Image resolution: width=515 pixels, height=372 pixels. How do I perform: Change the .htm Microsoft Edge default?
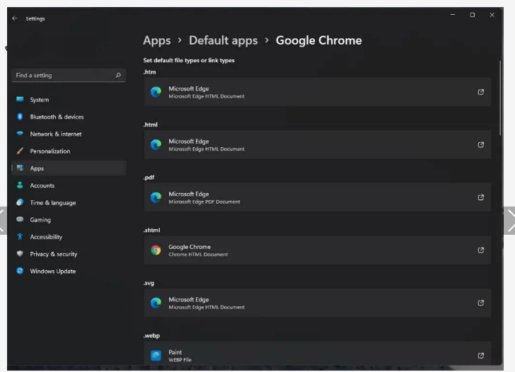click(317, 92)
